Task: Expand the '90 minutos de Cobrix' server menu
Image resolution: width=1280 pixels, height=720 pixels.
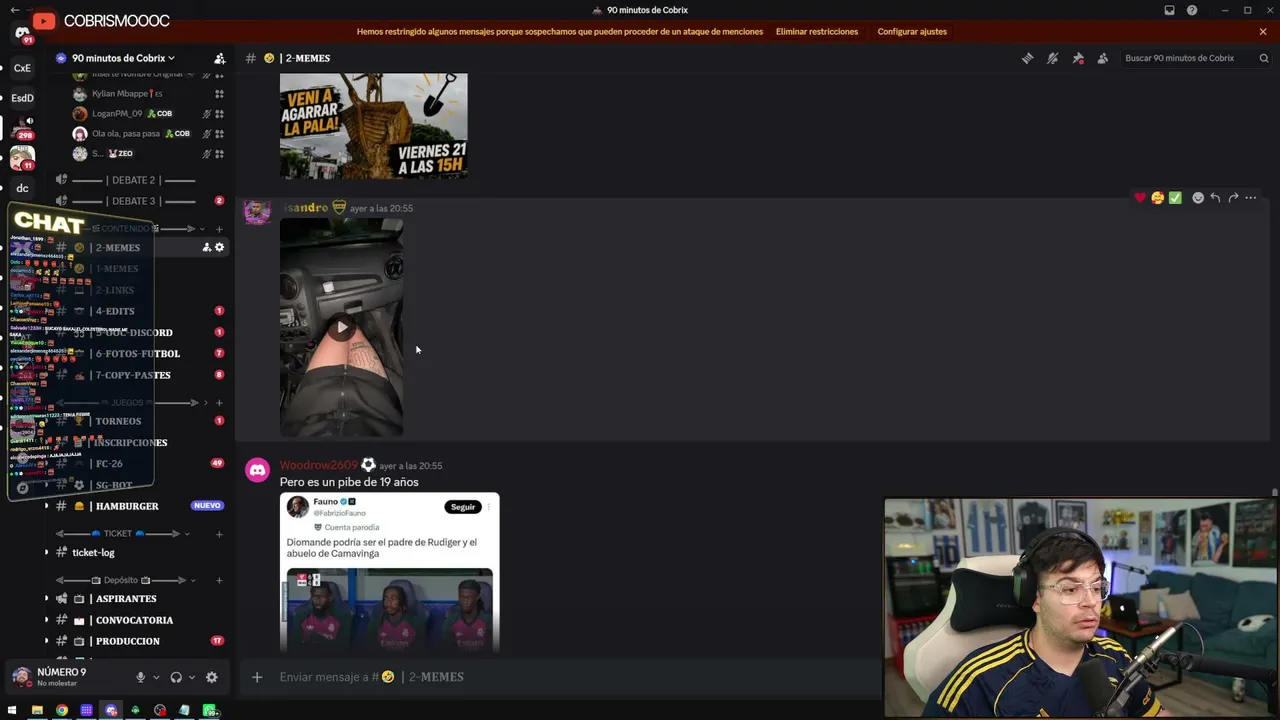Action: click(x=123, y=58)
